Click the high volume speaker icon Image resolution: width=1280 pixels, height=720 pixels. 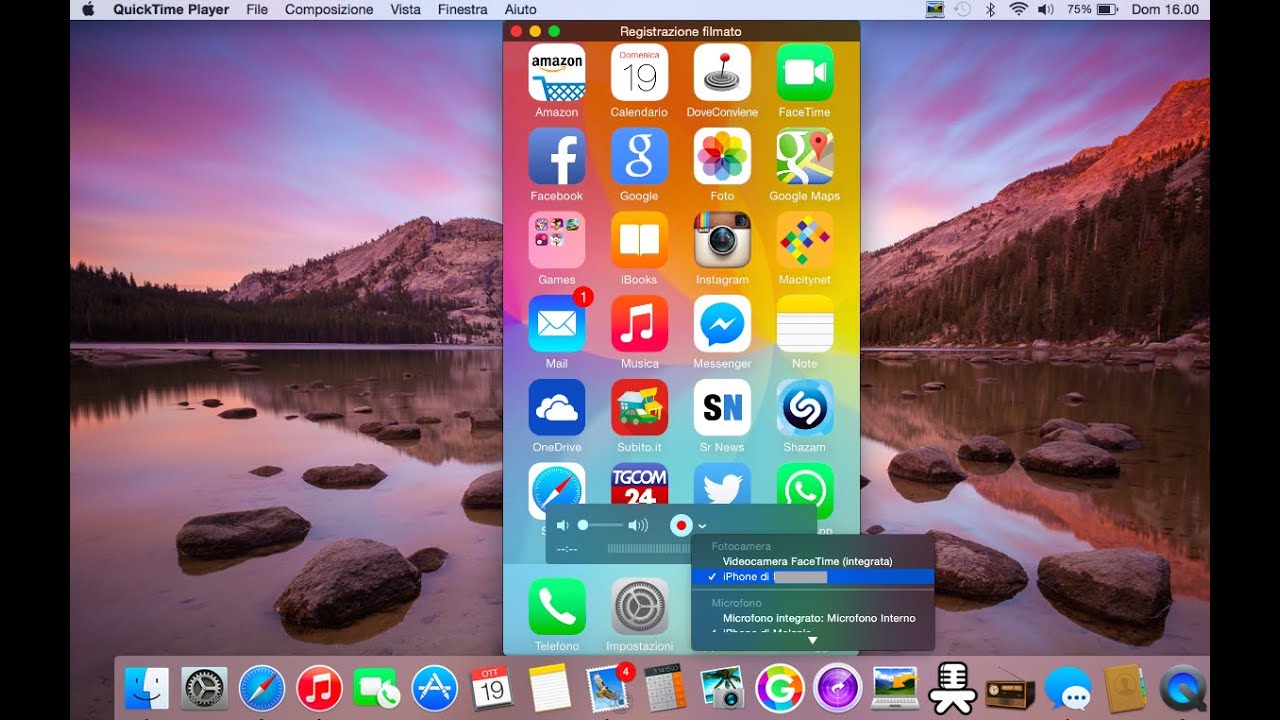[x=638, y=525]
